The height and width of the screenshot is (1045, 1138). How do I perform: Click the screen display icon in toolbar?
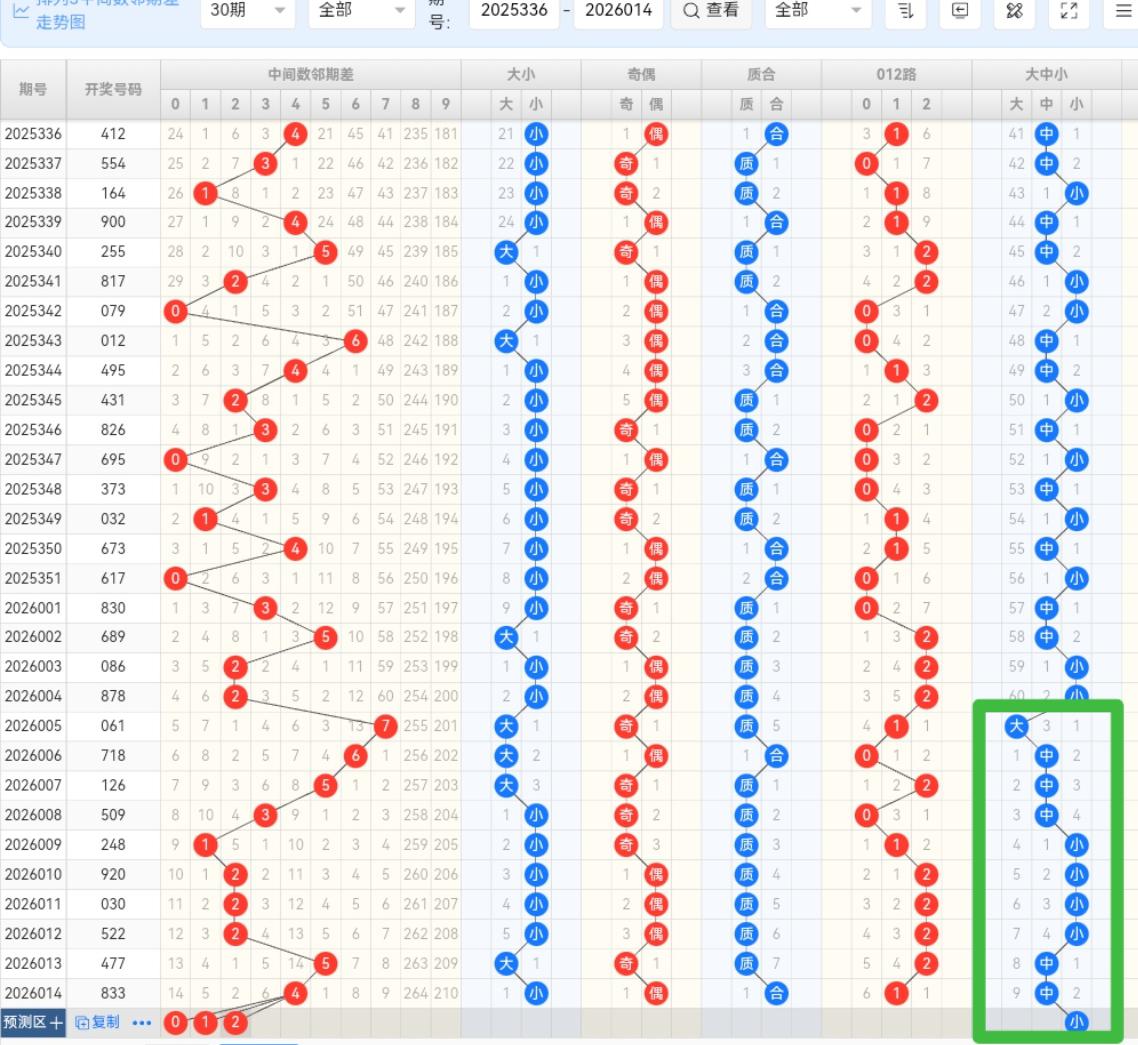(960, 11)
